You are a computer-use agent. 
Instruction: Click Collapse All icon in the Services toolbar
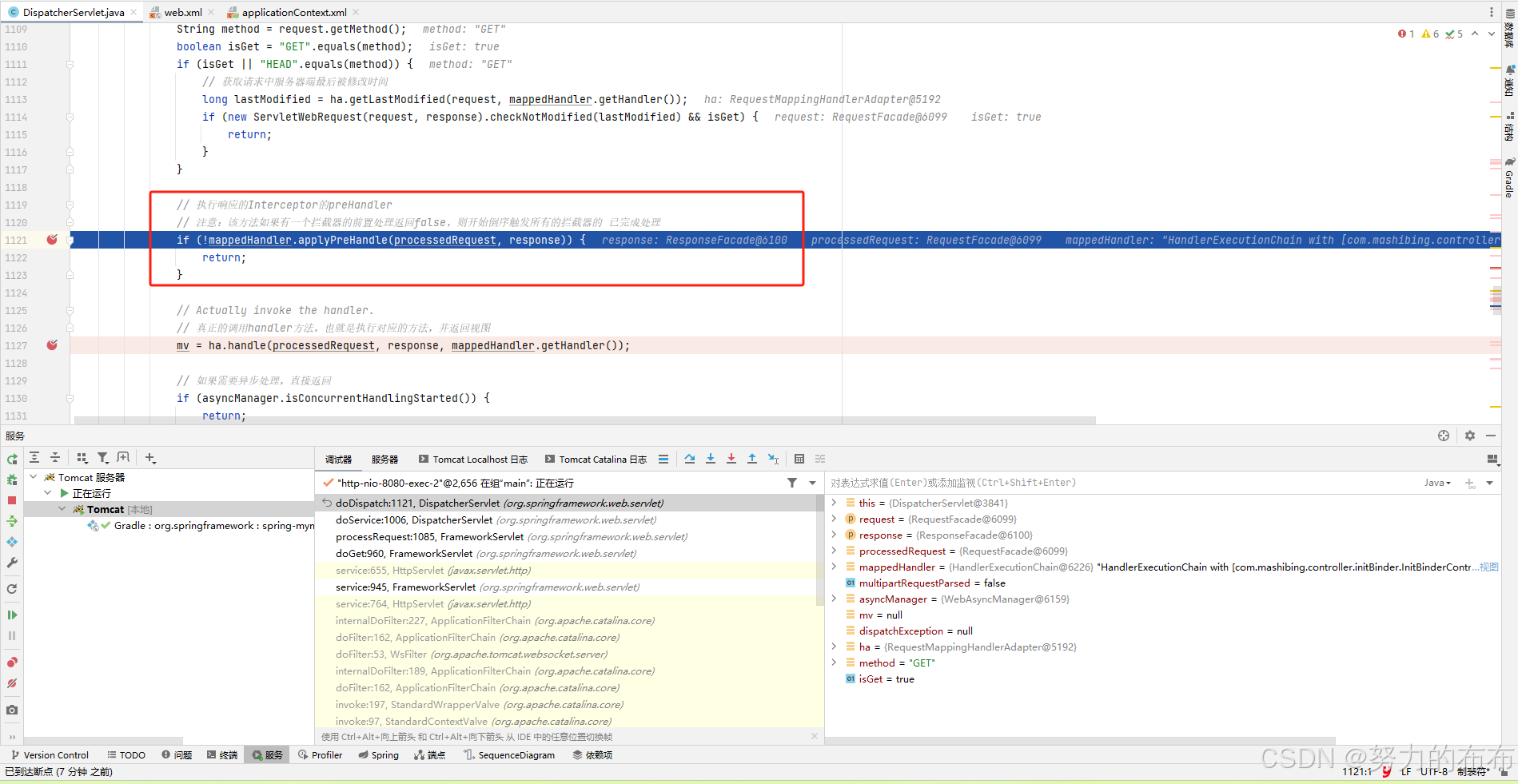[55, 457]
